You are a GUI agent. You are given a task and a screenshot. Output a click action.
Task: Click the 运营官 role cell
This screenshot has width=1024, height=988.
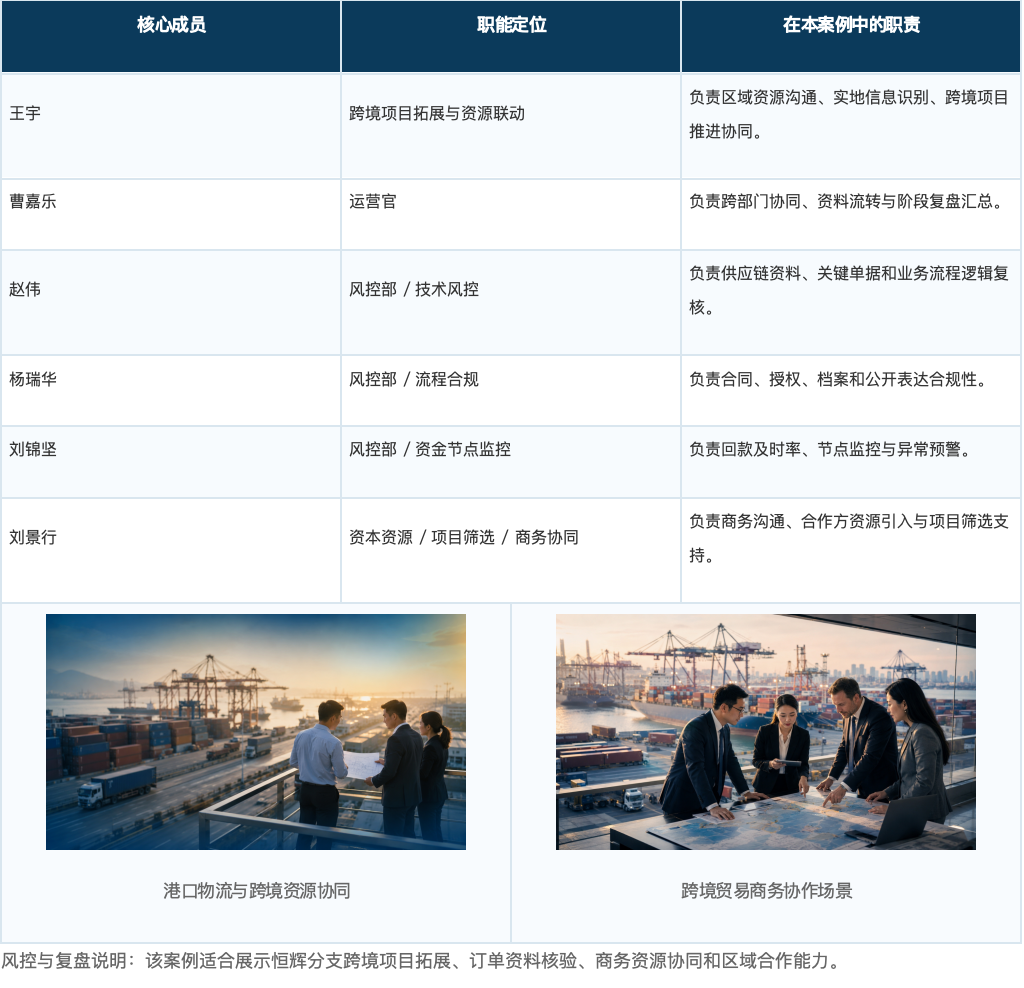pyautogui.click(x=511, y=214)
